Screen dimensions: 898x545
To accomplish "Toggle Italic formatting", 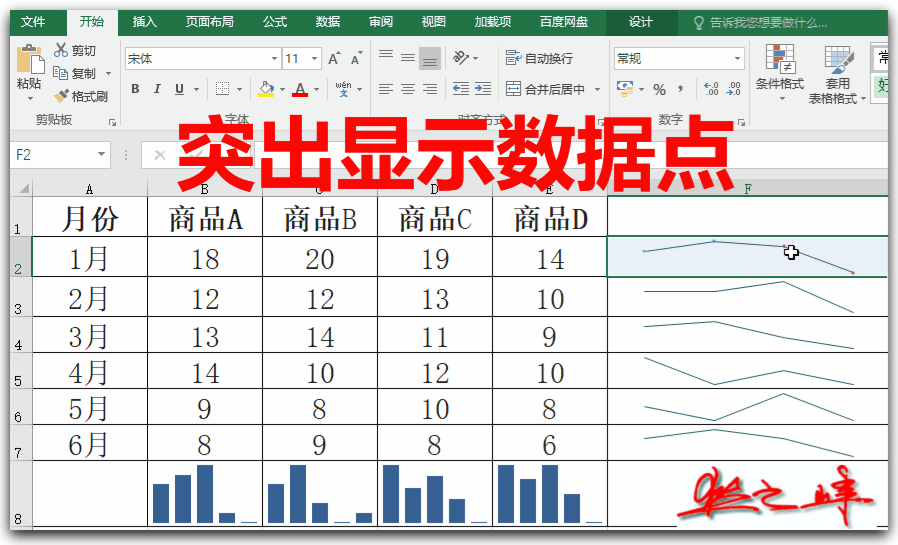I will click(x=157, y=89).
